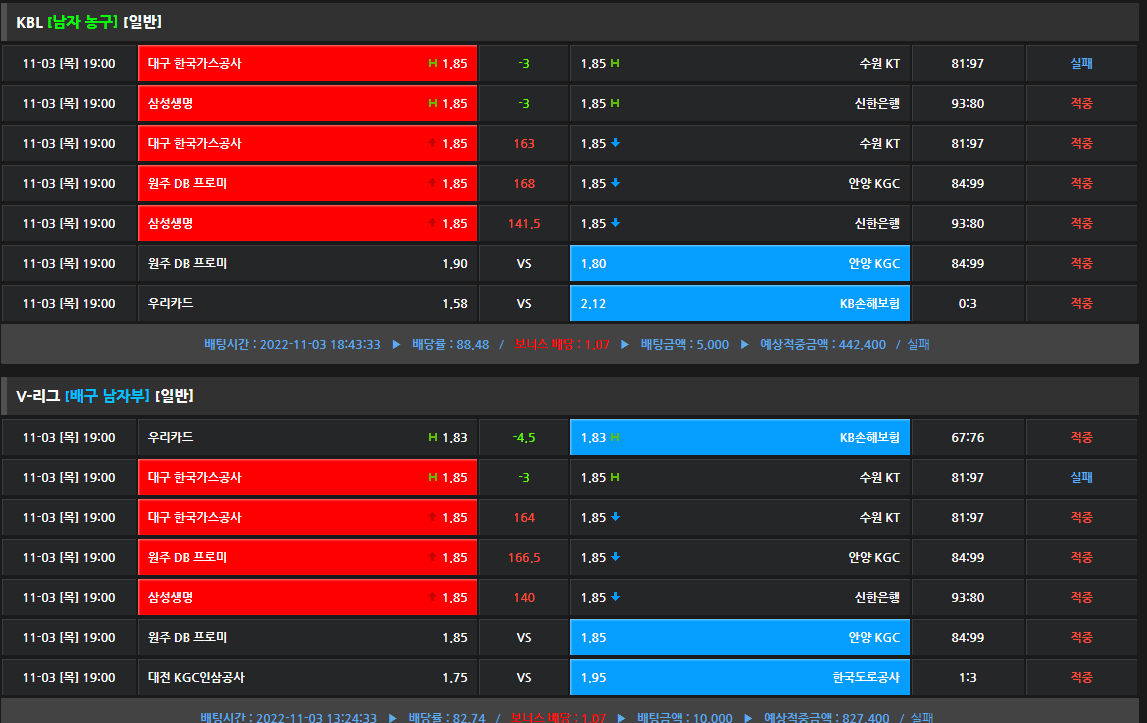Viewport: 1147px width, 723px height.
Task: Click blue down arrow in the 141.5 row
Action: pos(616,224)
